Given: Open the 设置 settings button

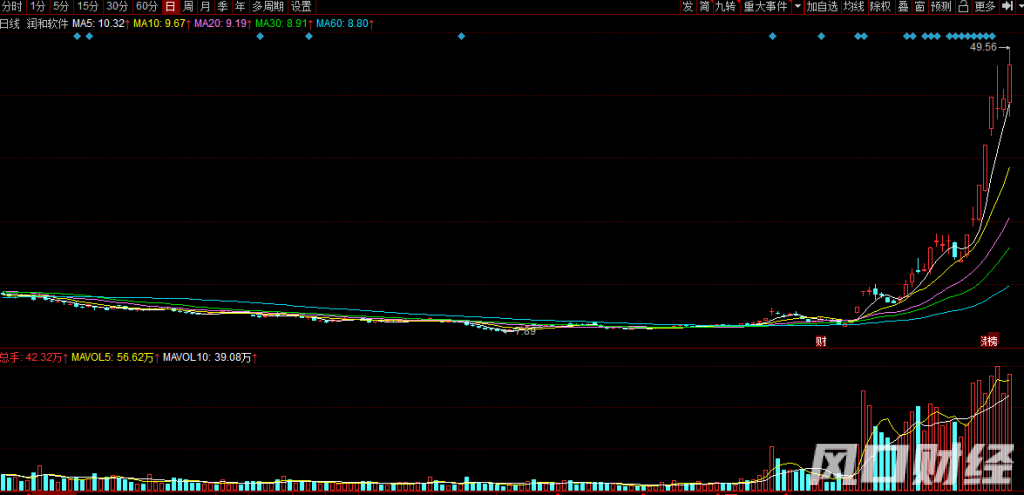Looking at the screenshot, I should 301,7.
